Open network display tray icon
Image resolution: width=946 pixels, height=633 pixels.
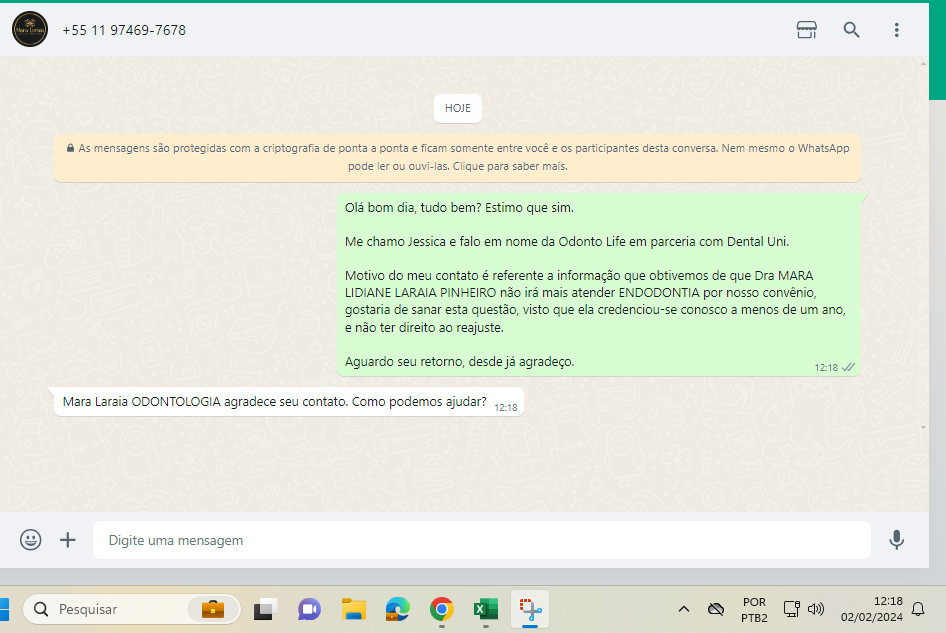791,609
